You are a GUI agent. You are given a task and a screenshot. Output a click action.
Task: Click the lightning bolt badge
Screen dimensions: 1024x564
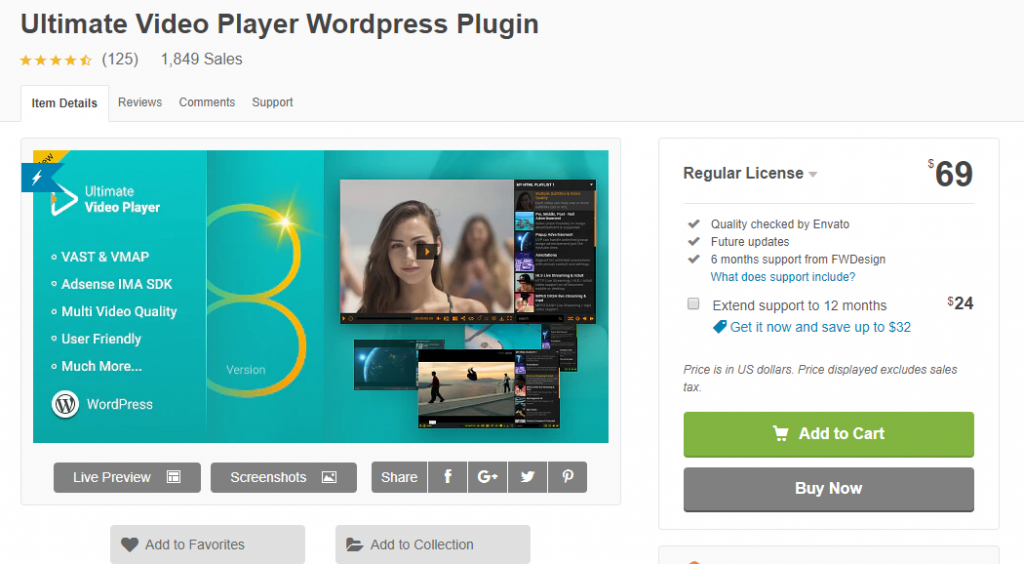point(37,177)
